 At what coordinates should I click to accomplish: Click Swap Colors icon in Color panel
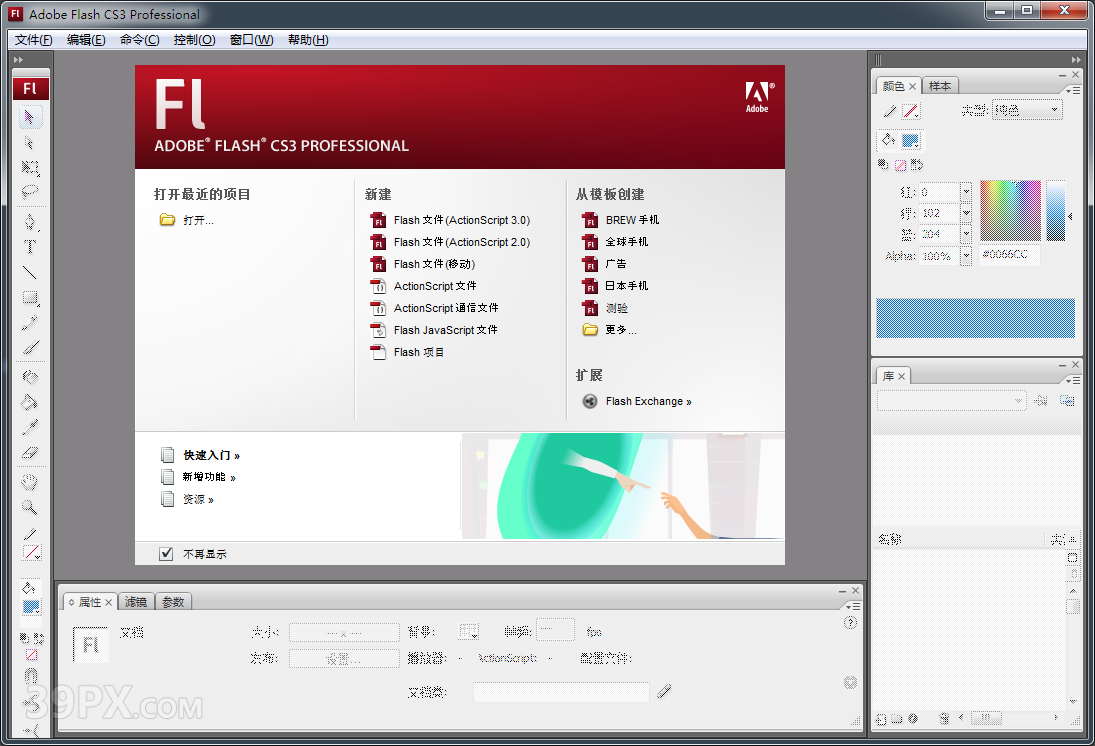point(917,165)
